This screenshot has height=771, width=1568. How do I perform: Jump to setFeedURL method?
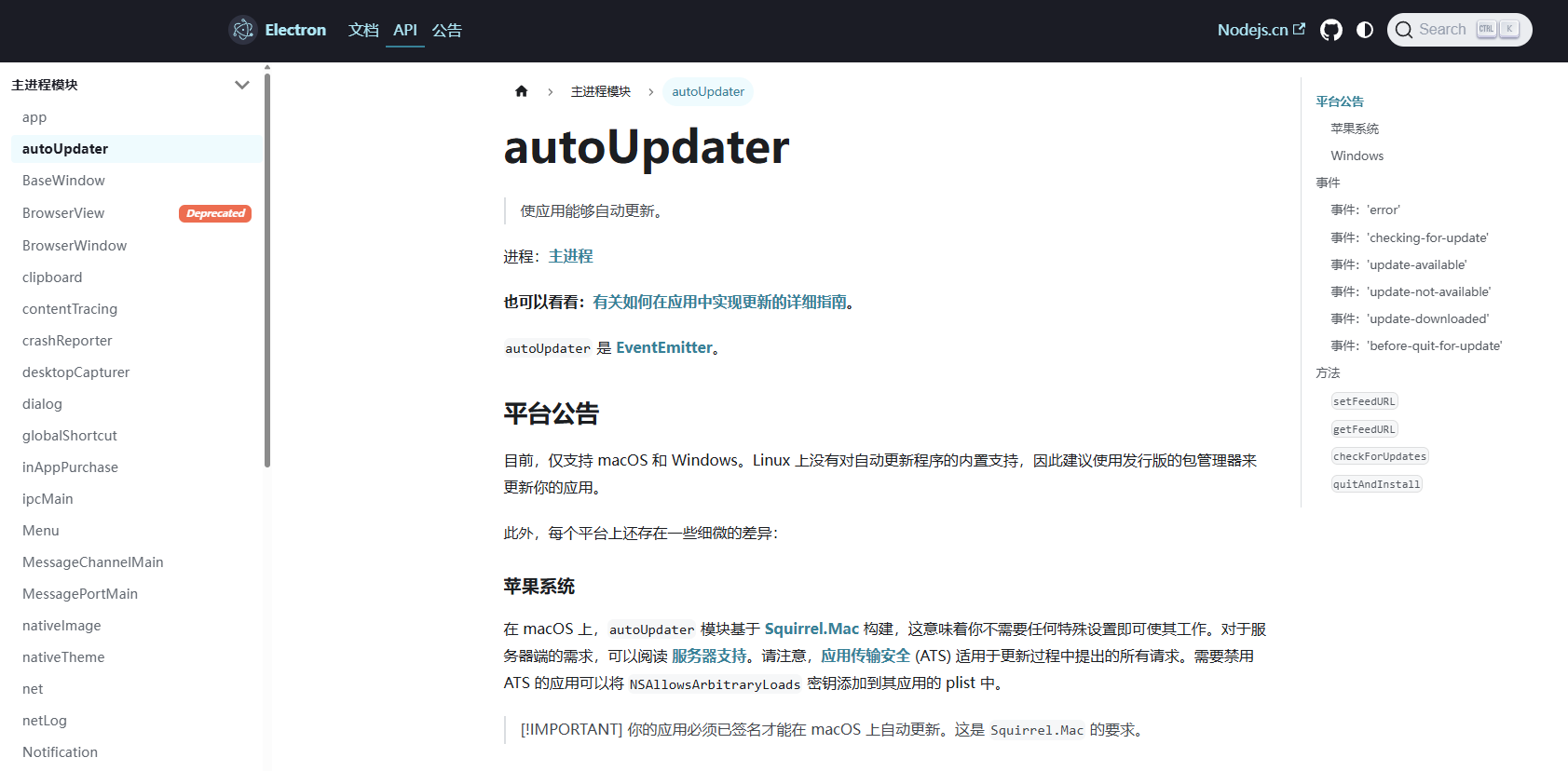pyautogui.click(x=1365, y=401)
